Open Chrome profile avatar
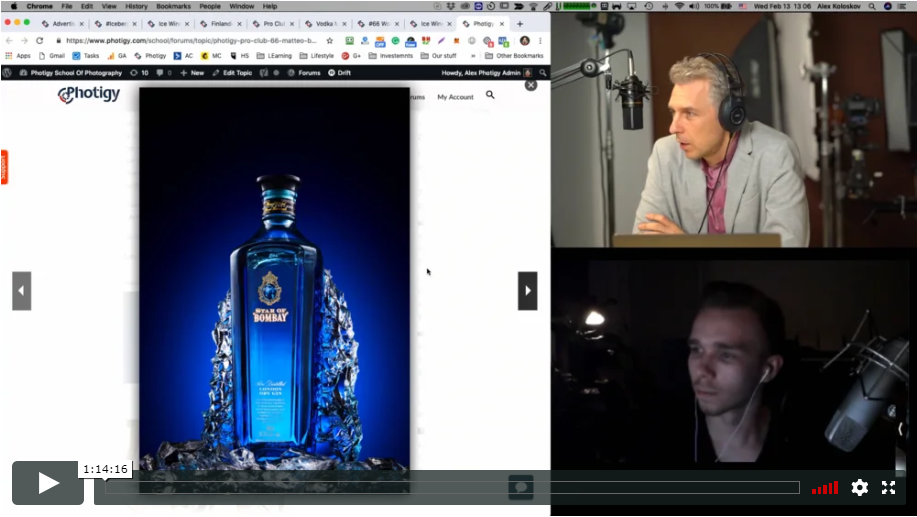This screenshot has width=917, height=517. click(525, 40)
